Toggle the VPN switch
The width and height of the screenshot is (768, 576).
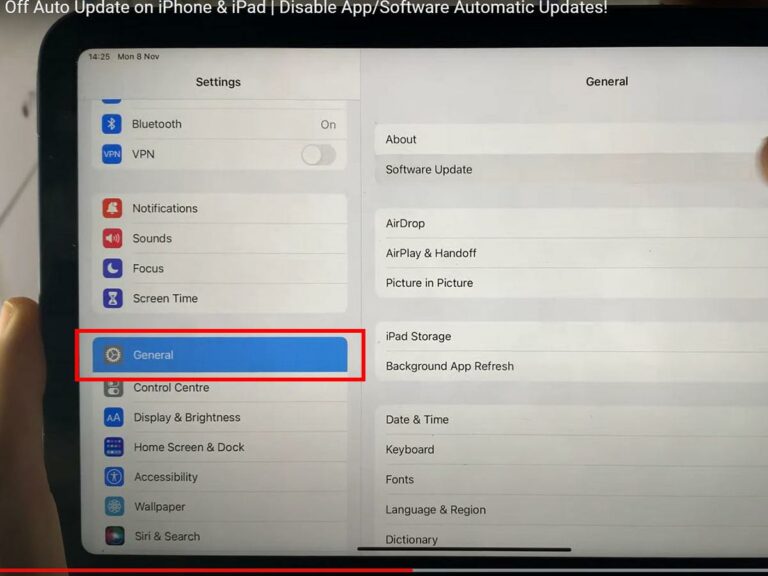[x=319, y=155]
